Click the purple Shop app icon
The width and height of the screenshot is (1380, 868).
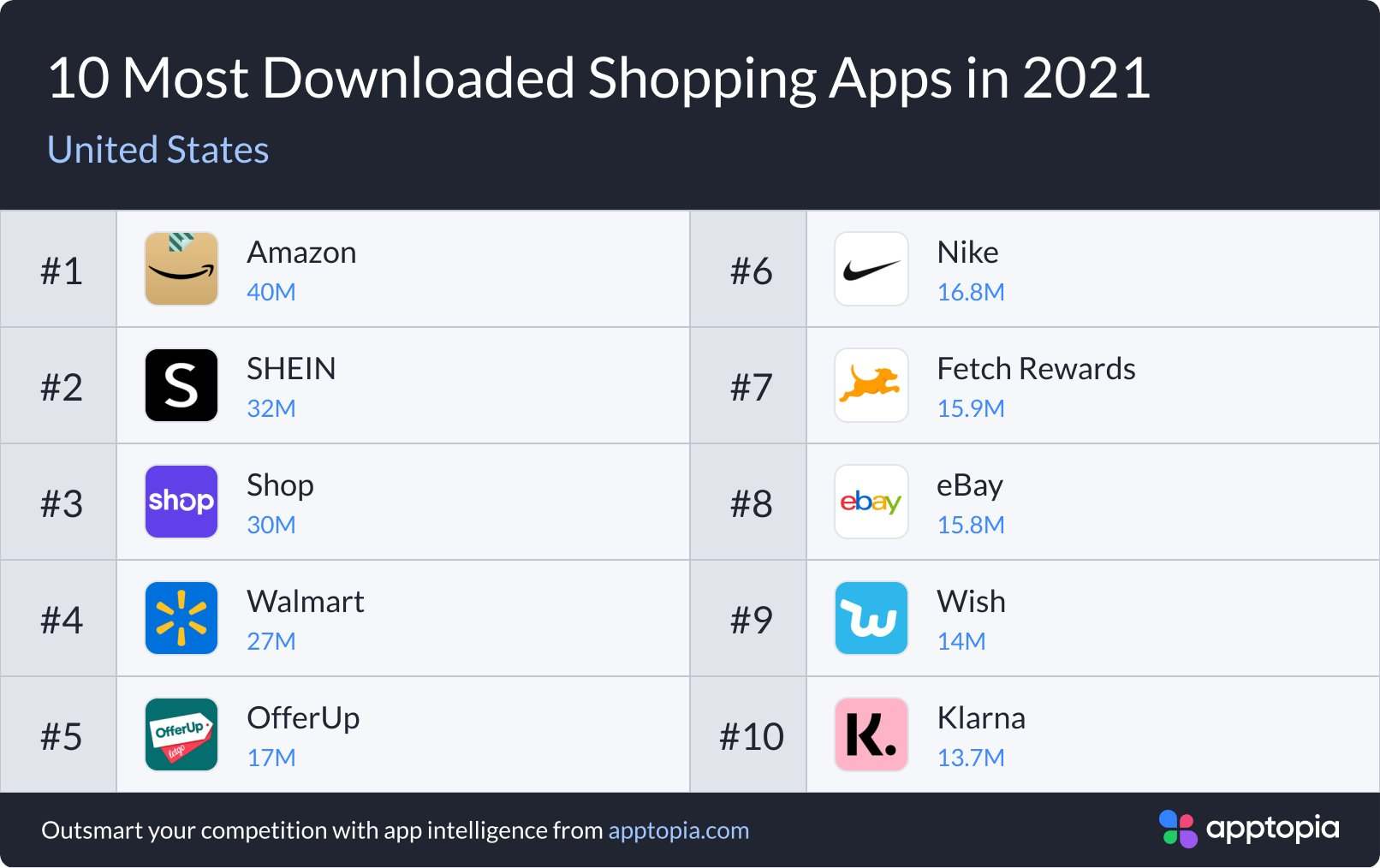[x=181, y=502]
